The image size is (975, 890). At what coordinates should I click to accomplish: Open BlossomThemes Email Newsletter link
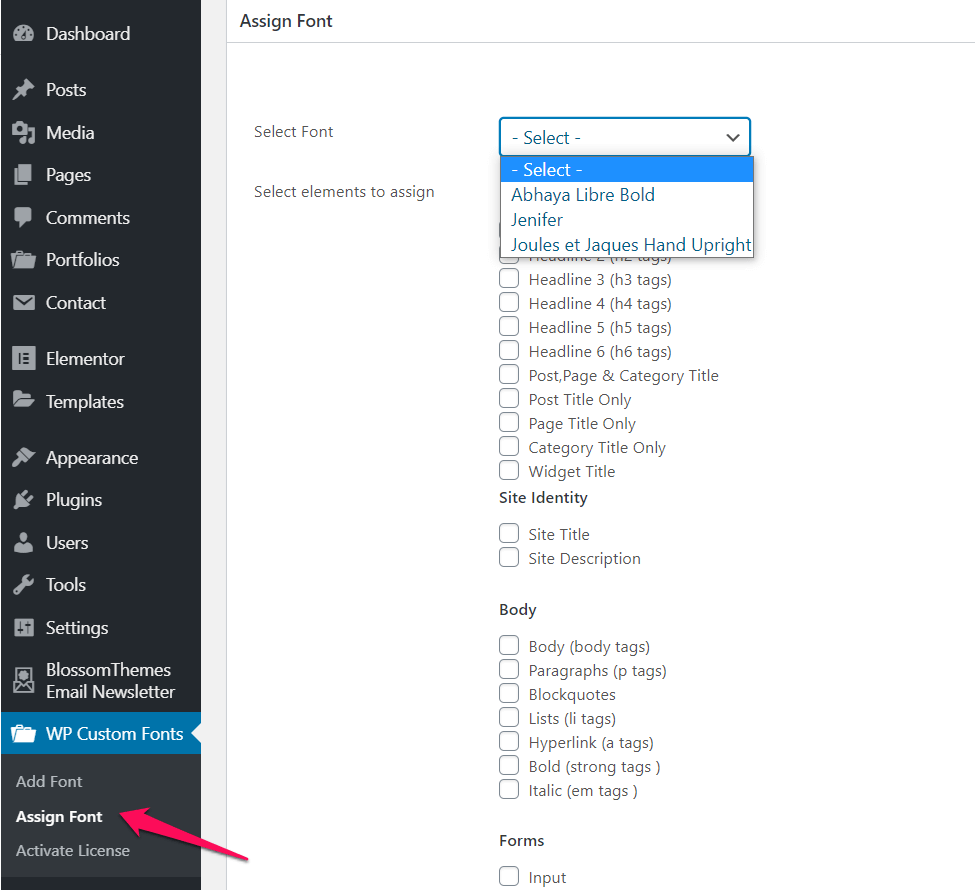(110, 681)
